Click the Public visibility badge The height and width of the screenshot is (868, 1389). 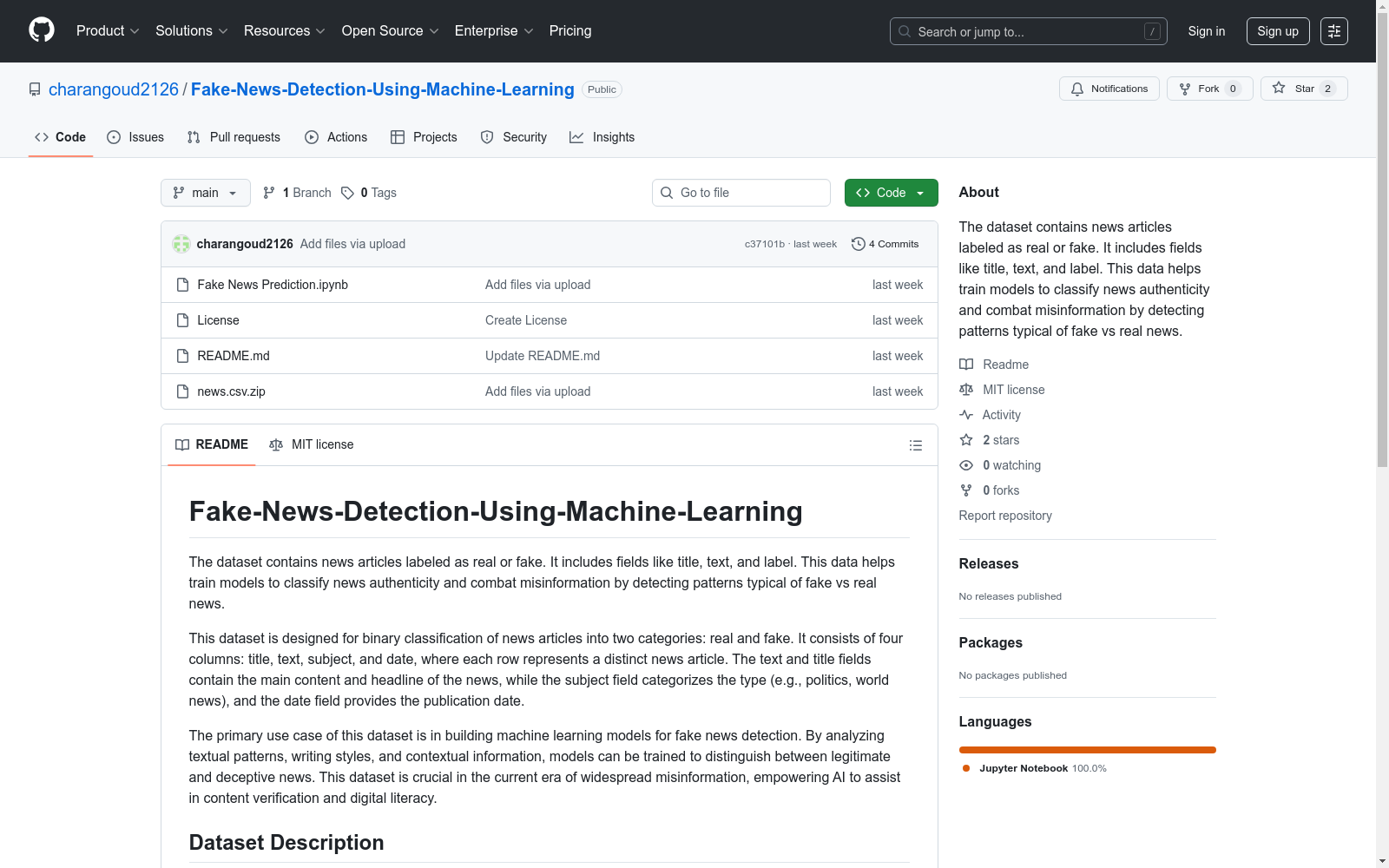click(x=602, y=89)
